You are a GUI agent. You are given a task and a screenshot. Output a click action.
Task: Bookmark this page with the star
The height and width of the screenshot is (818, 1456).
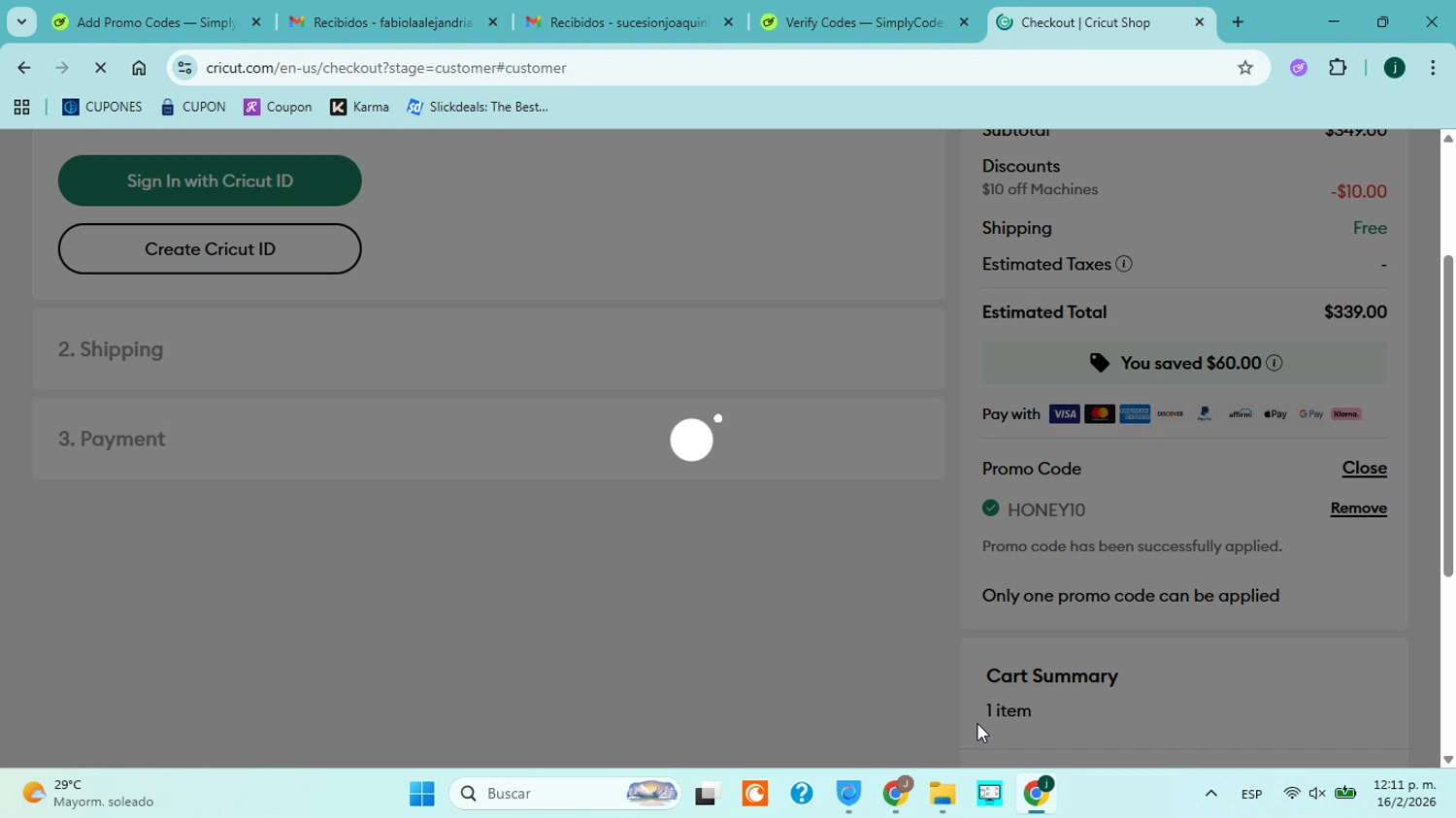tap(1245, 68)
